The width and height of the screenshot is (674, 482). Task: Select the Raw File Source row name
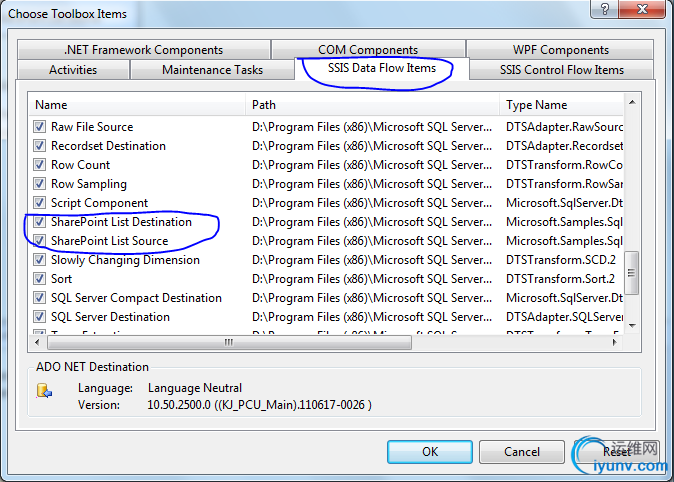(92, 127)
